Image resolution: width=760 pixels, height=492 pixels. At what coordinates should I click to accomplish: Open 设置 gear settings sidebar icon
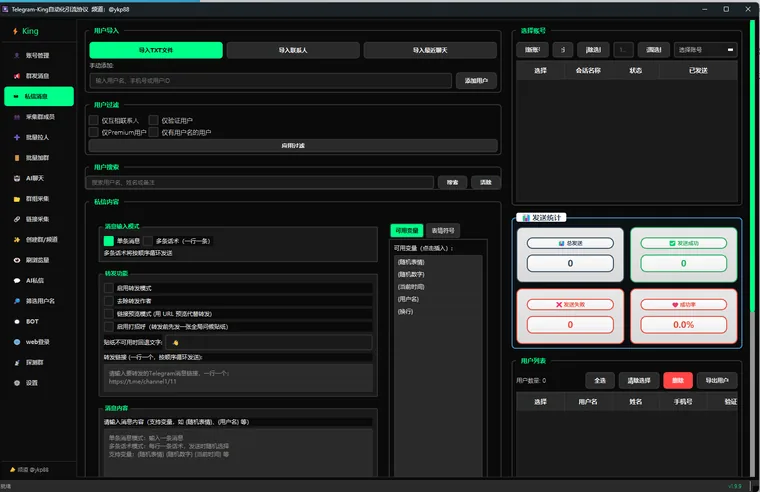[17, 383]
